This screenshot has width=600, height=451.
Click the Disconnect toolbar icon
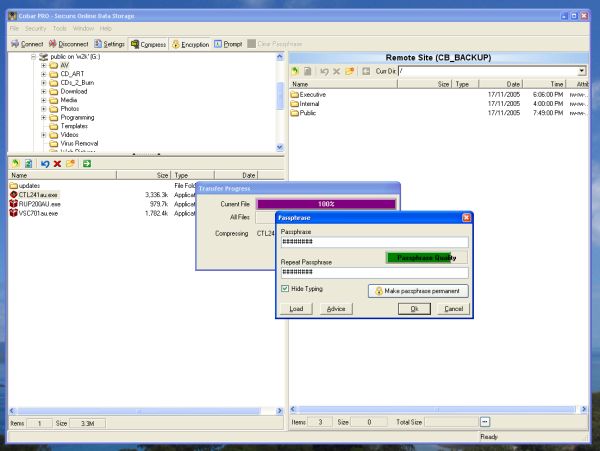point(72,44)
